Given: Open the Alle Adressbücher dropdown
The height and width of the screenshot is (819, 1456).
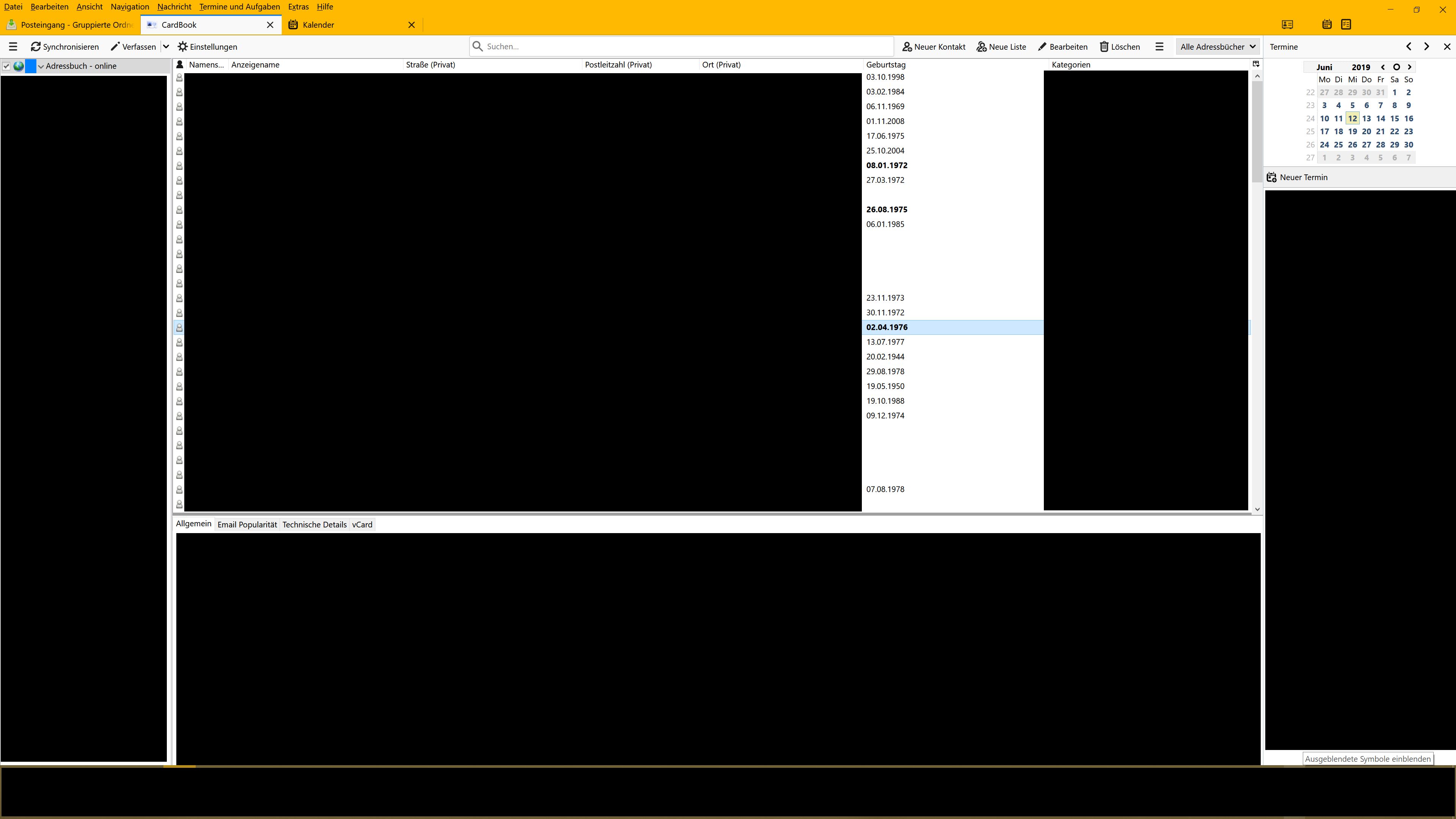Looking at the screenshot, I should click(1218, 46).
